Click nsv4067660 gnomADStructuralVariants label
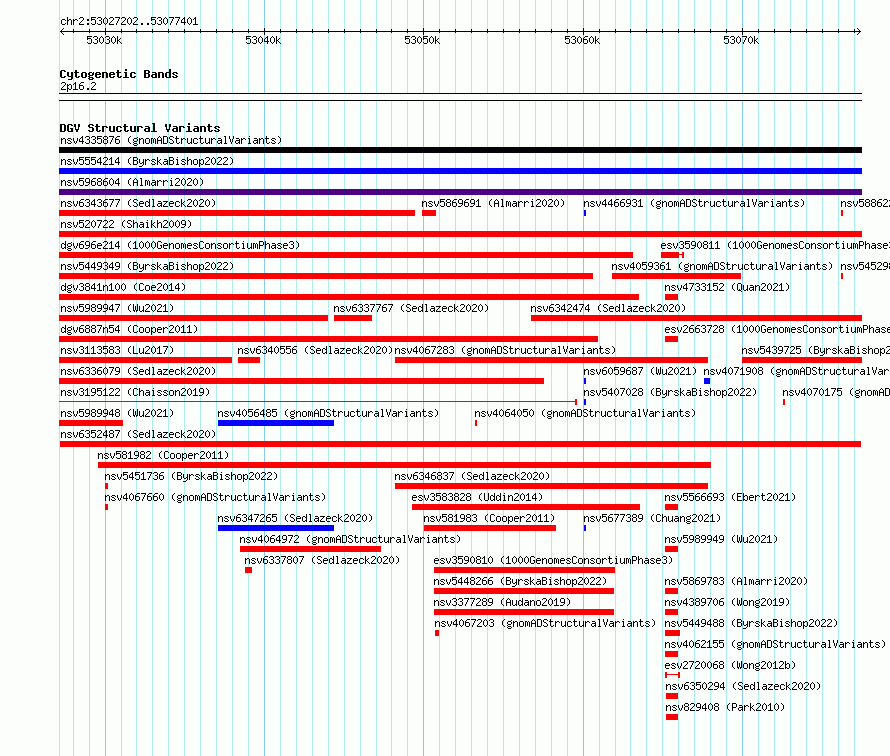 pyautogui.click(x=215, y=497)
